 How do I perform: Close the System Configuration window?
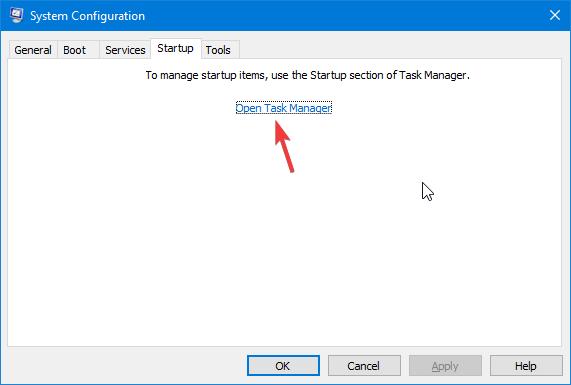(555, 15)
